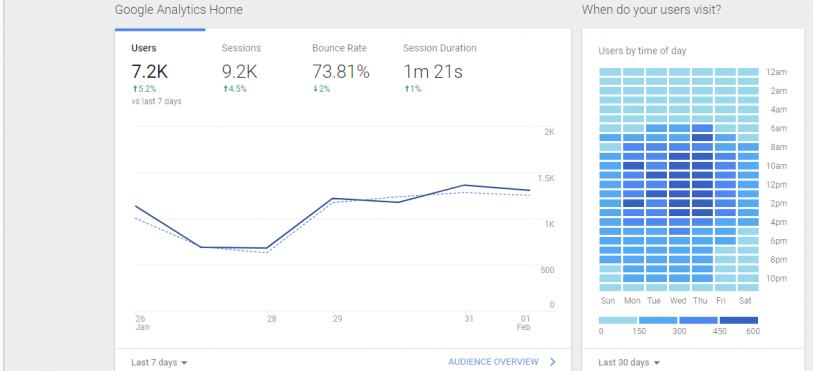Open the Audience Overview link
The image size is (813, 371).
[493, 362]
